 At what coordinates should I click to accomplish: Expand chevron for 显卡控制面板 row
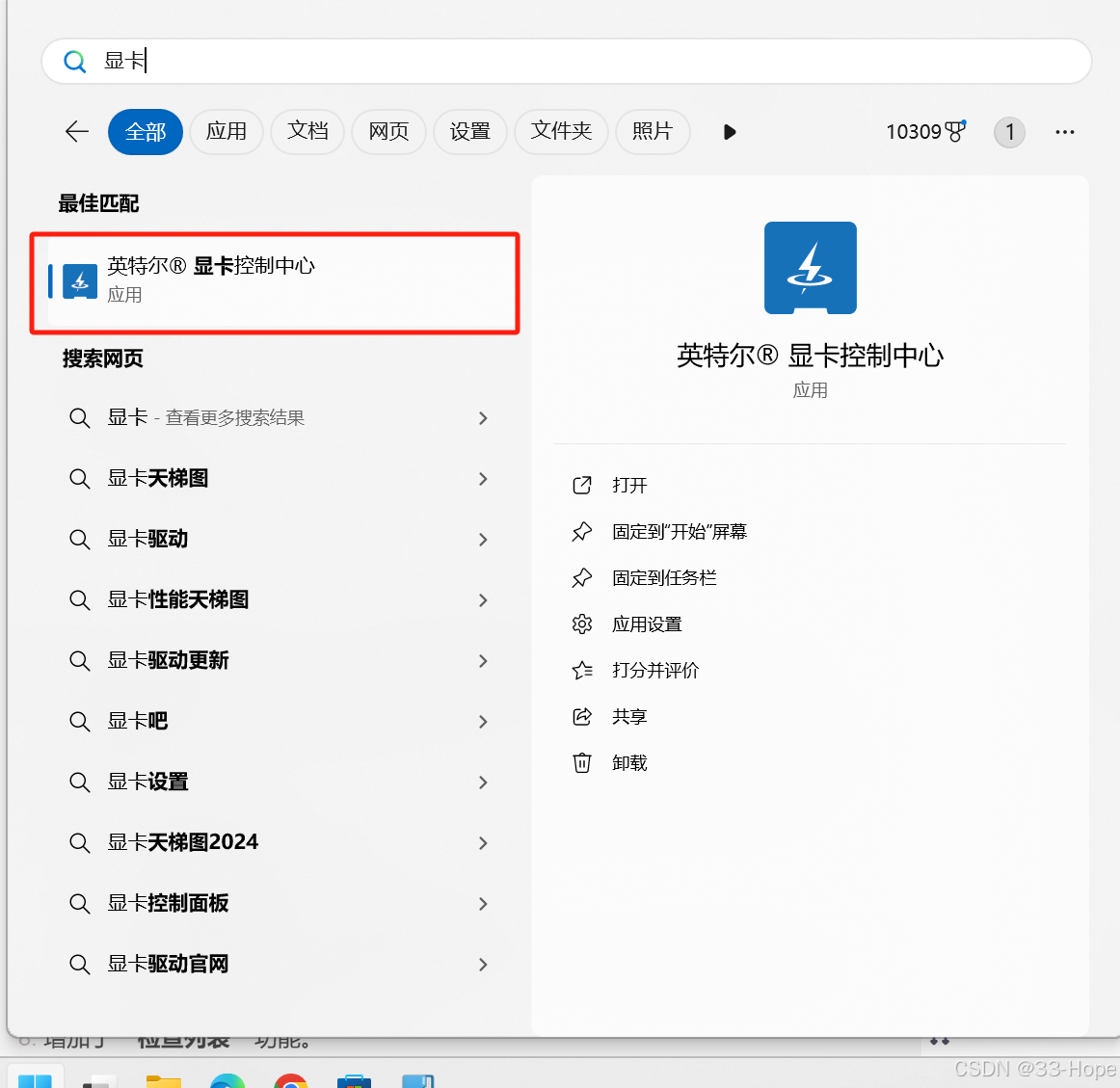(x=484, y=904)
